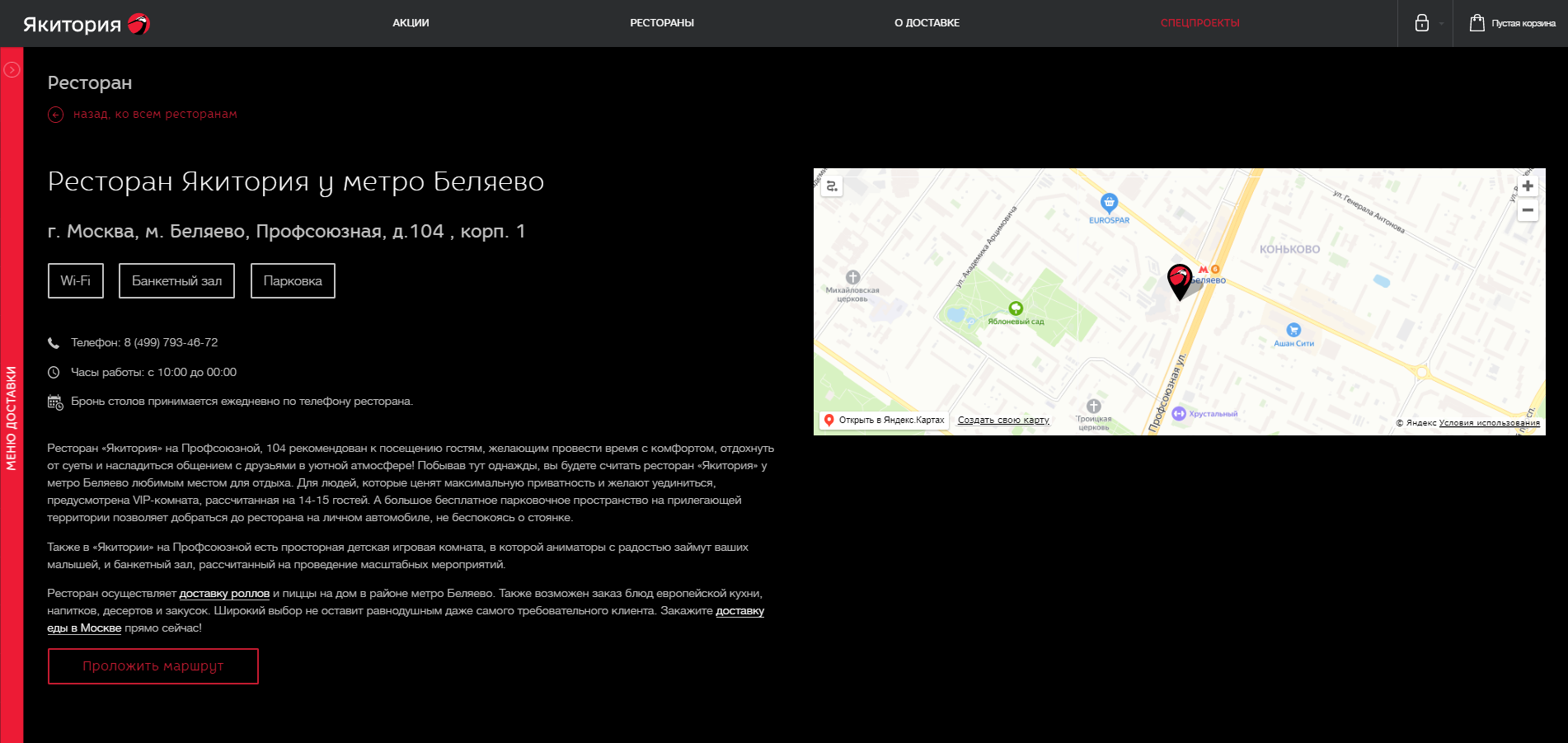Expand sidebar with red circle arrow

tap(12, 70)
